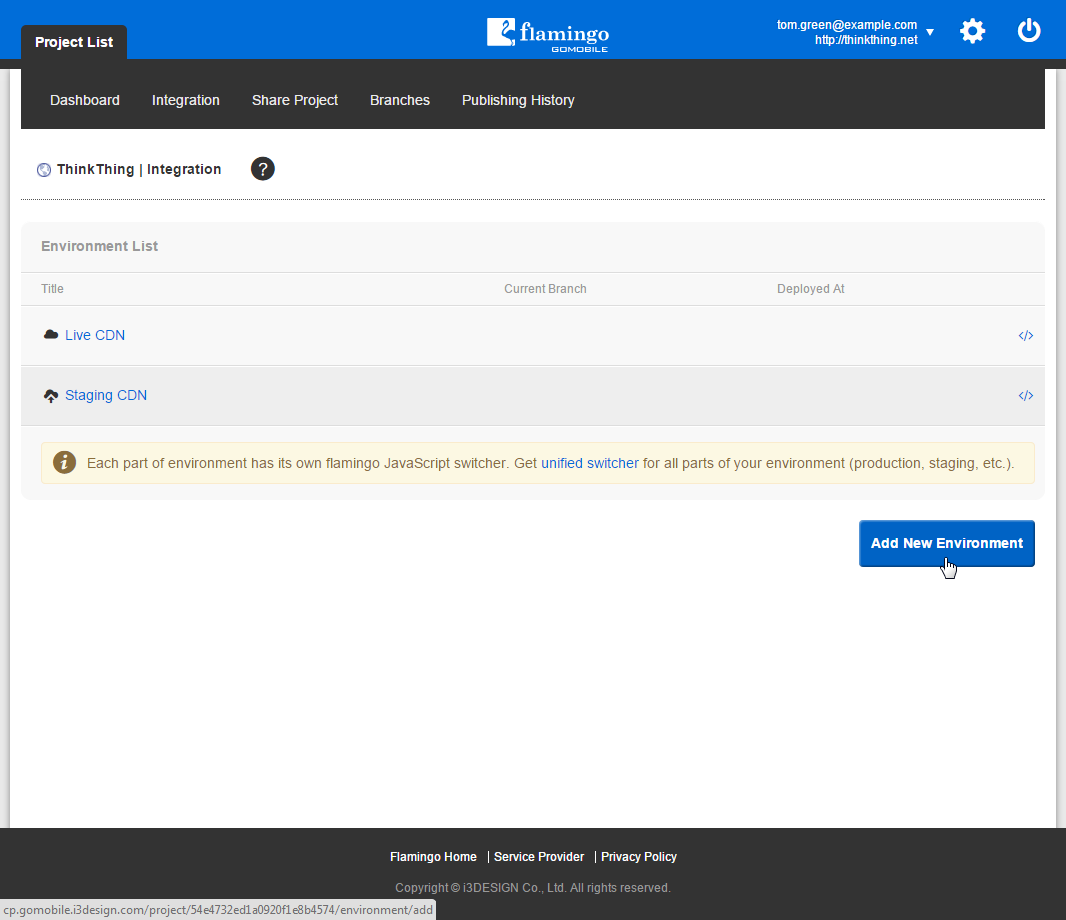Click the Title column header
The width and height of the screenshot is (1066, 920).
point(52,288)
